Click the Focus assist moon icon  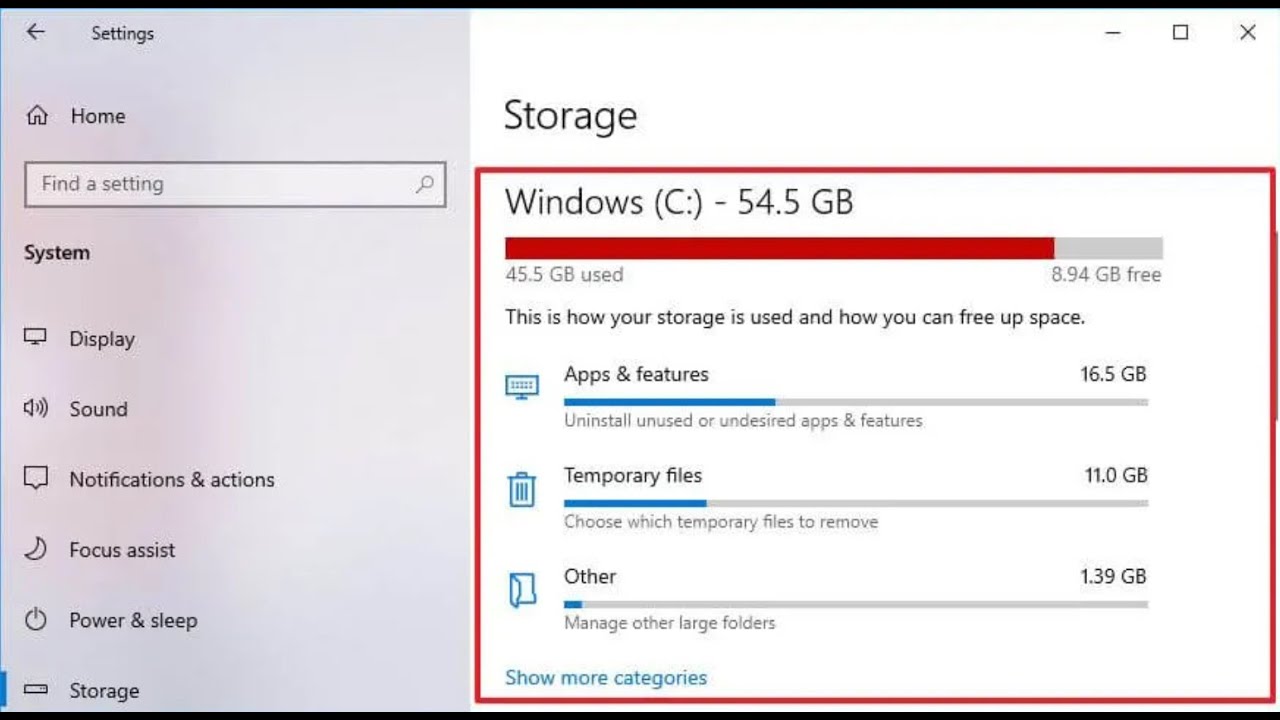36,549
